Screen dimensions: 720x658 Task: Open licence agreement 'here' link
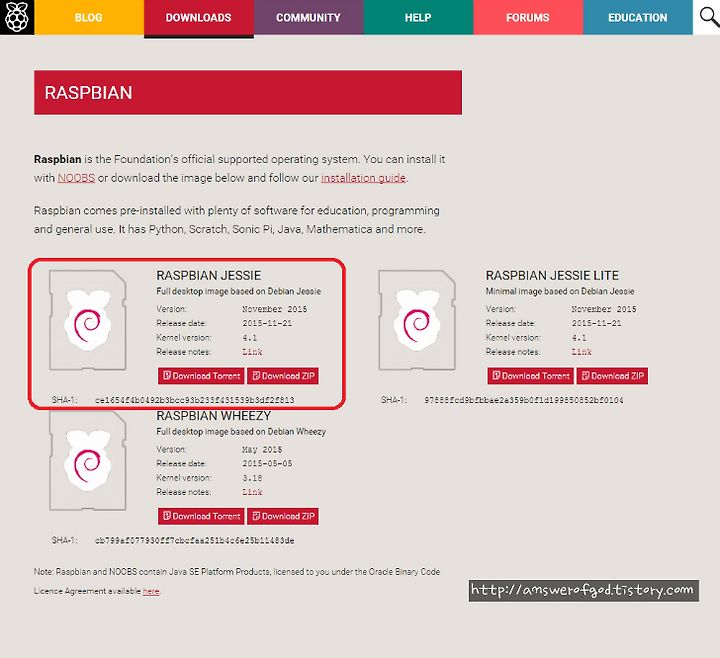(151, 591)
